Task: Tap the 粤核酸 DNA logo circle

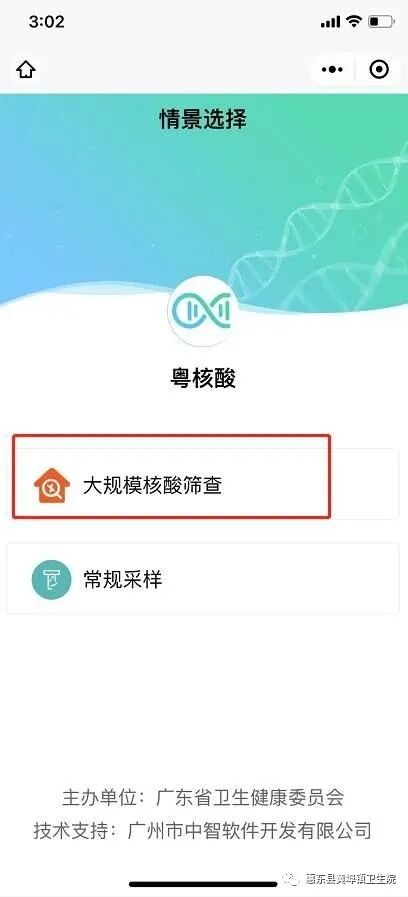Action: click(x=203, y=311)
